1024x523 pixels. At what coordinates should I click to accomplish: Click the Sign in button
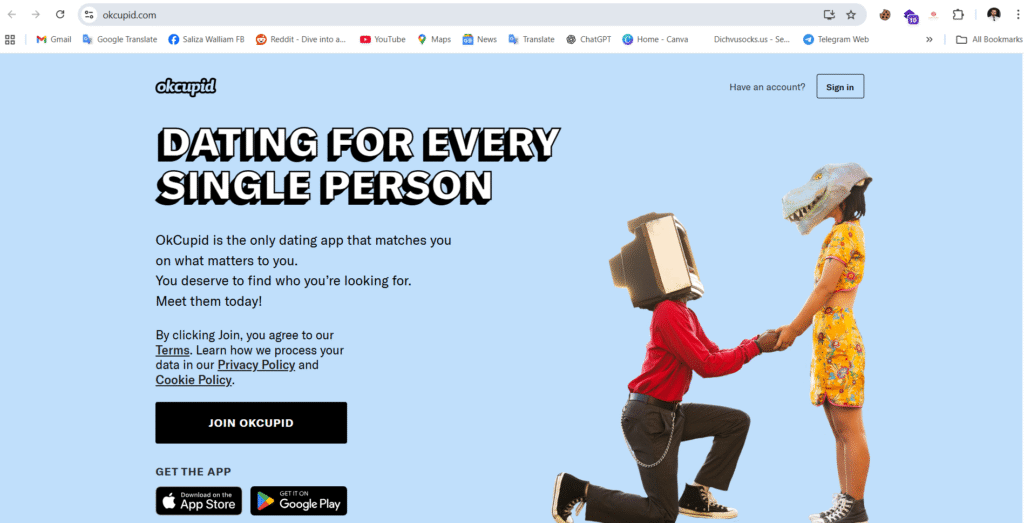click(840, 87)
